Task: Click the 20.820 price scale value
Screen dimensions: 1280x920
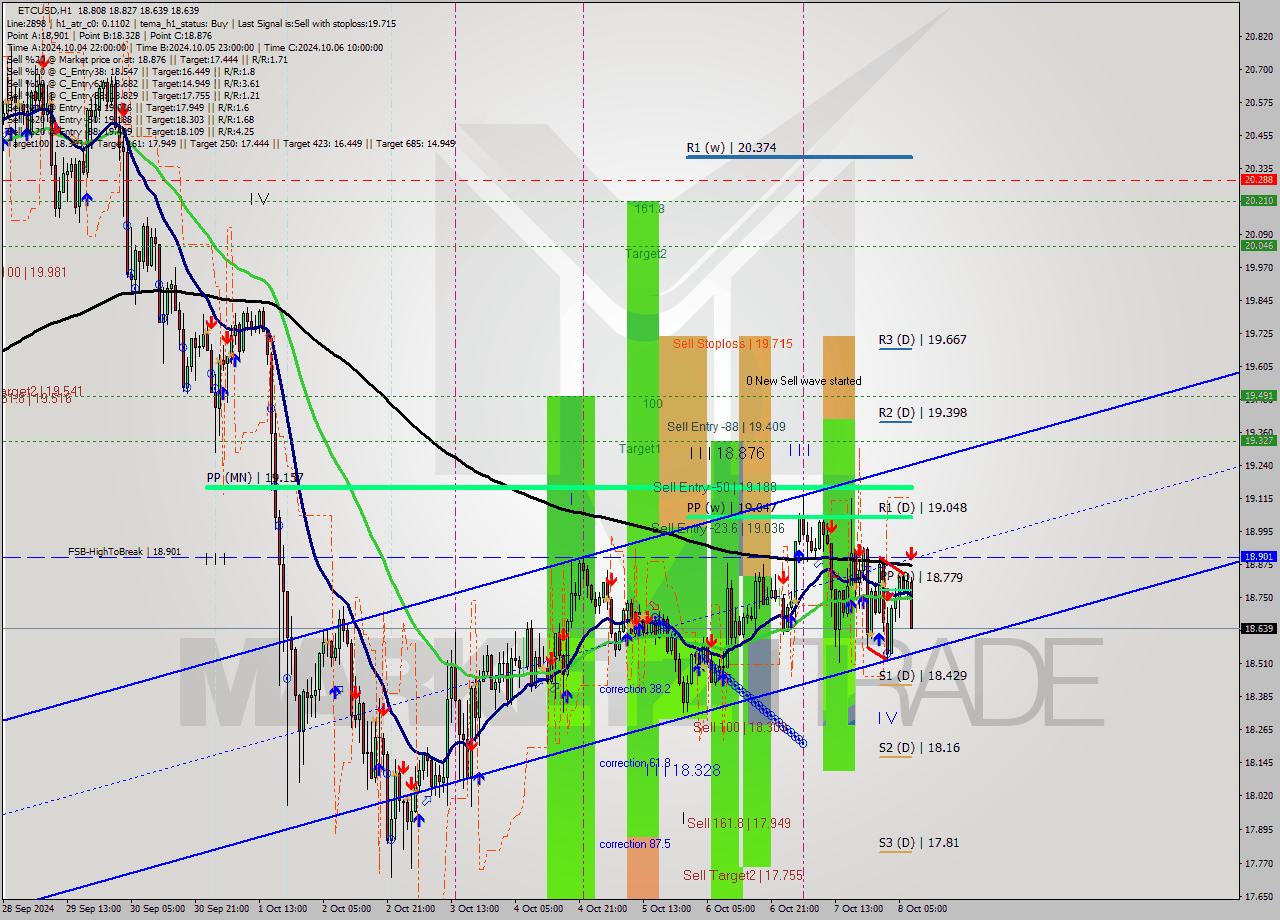Action: coord(1258,37)
